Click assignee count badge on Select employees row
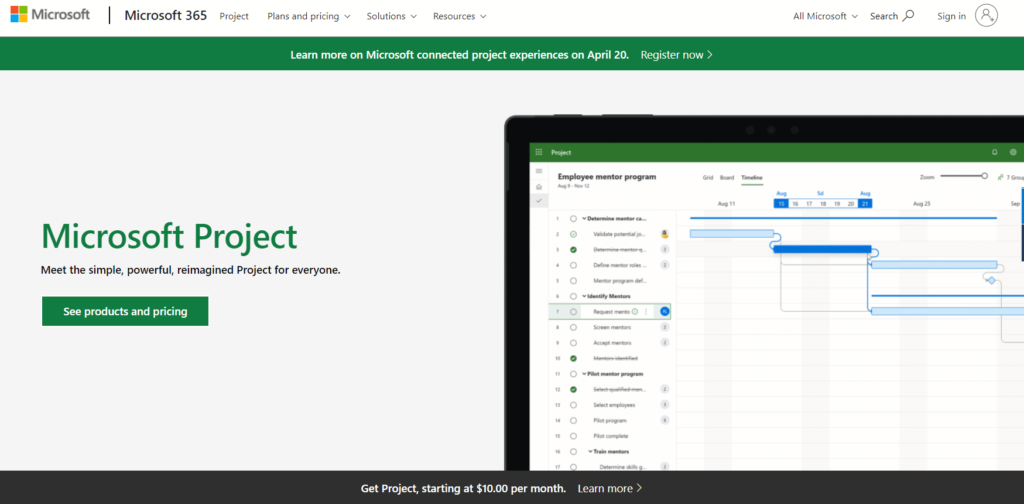Image resolution: width=1024 pixels, height=504 pixels. [665, 405]
